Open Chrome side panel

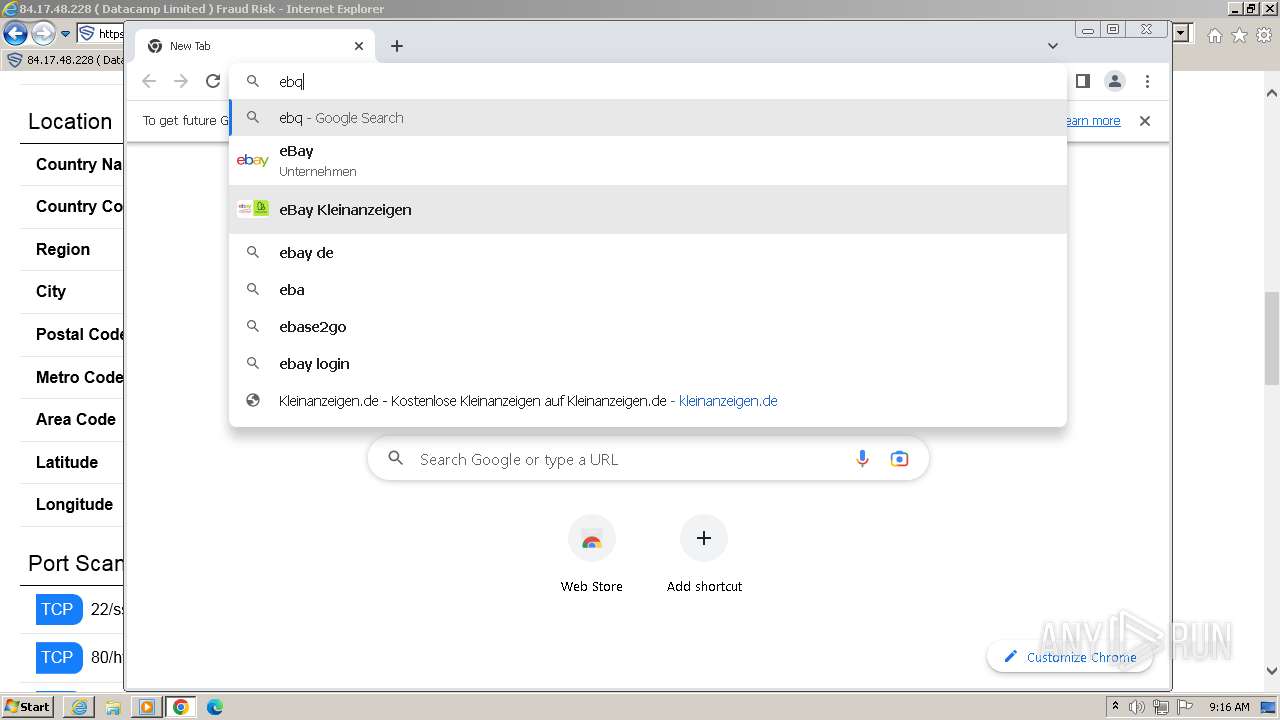tap(1083, 81)
